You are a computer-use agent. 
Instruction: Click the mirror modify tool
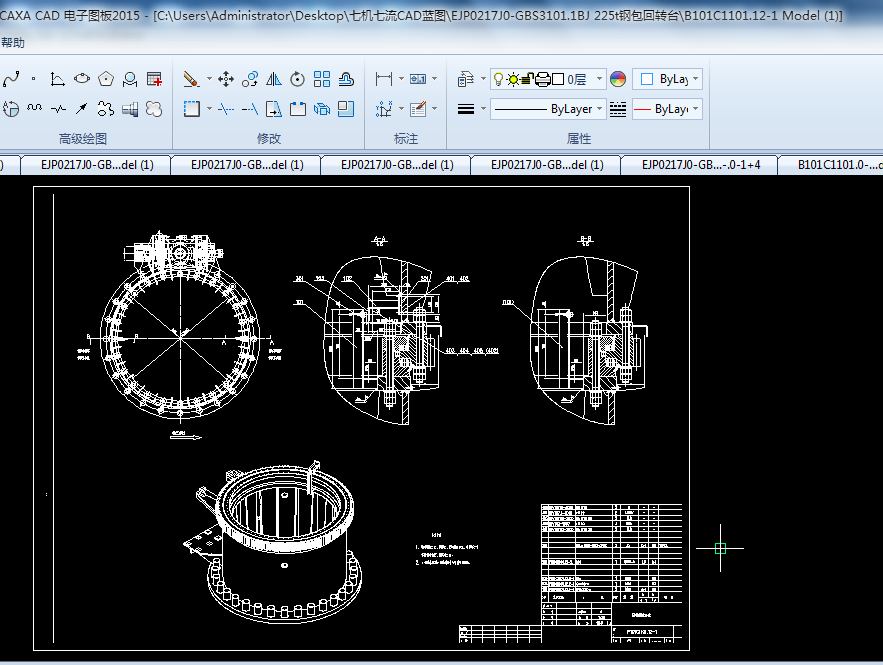[274, 79]
